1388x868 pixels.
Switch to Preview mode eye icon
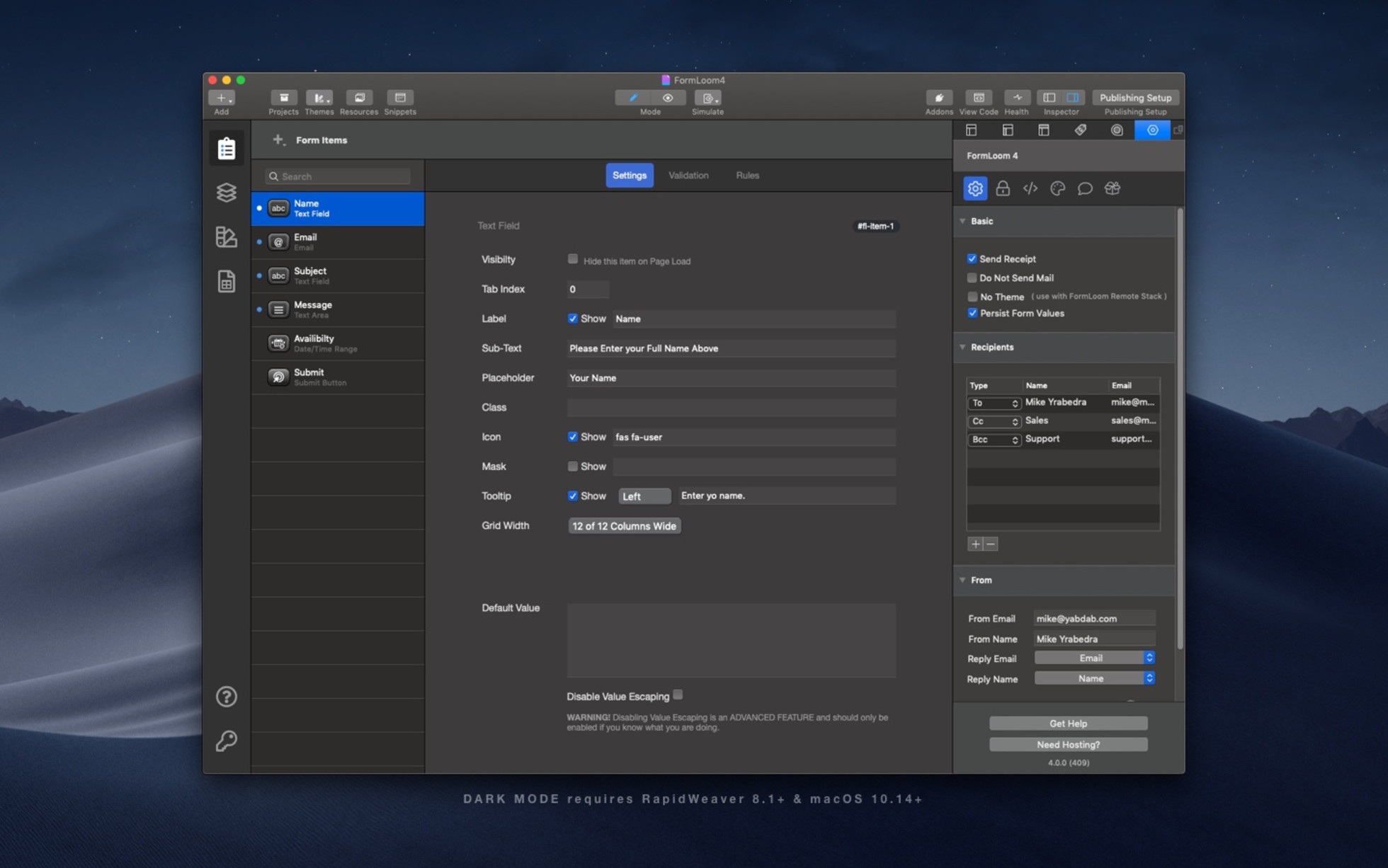coord(667,98)
